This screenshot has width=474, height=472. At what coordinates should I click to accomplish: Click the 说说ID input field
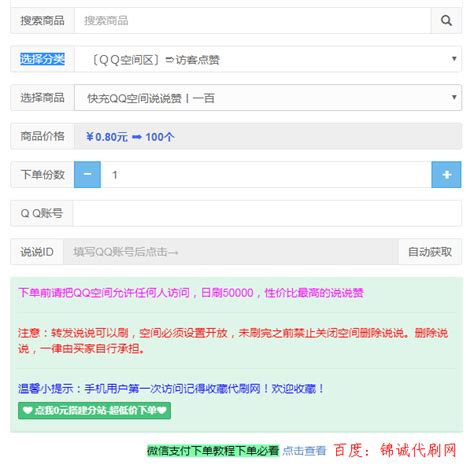coord(231,252)
